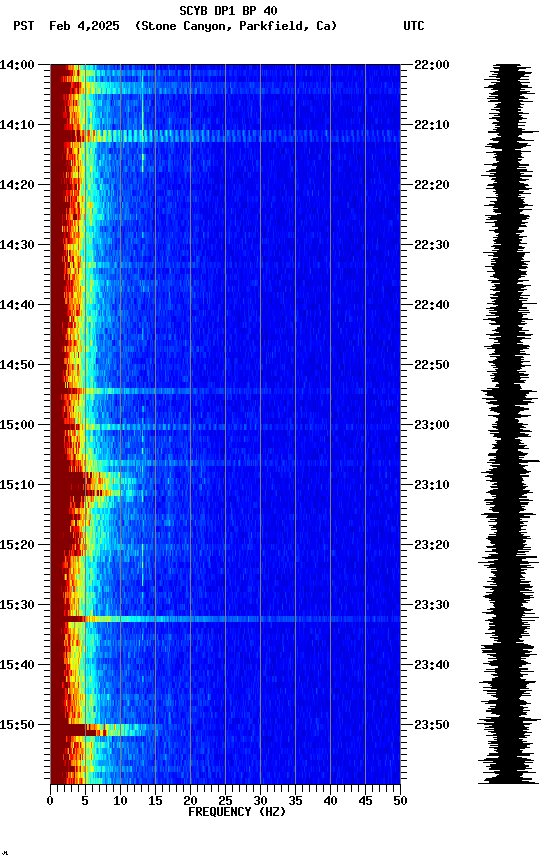Image resolution: width=552 pixels, height=864 pixels.
Task: Click the 30 Hz frequency axis label
Action: tap(260, 801)
